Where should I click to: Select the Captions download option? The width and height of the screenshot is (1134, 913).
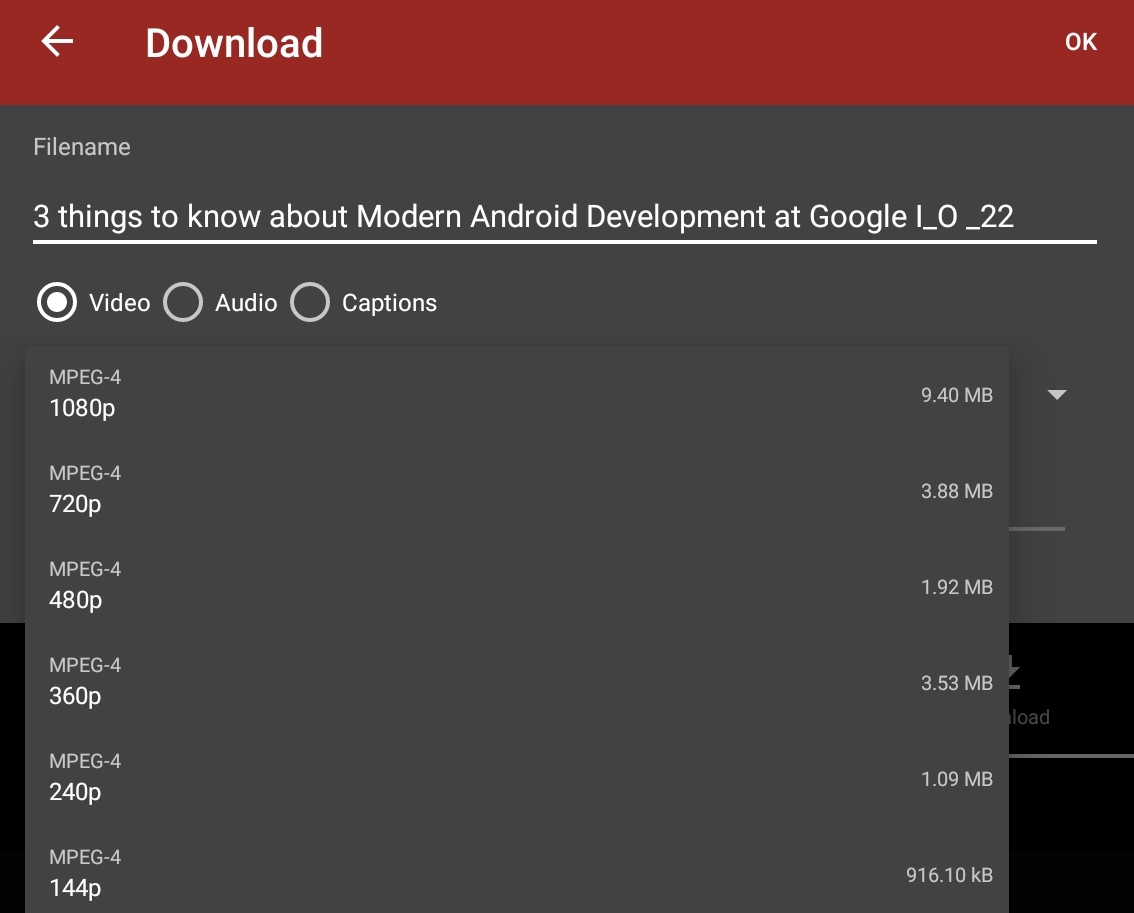click(310, 302)
